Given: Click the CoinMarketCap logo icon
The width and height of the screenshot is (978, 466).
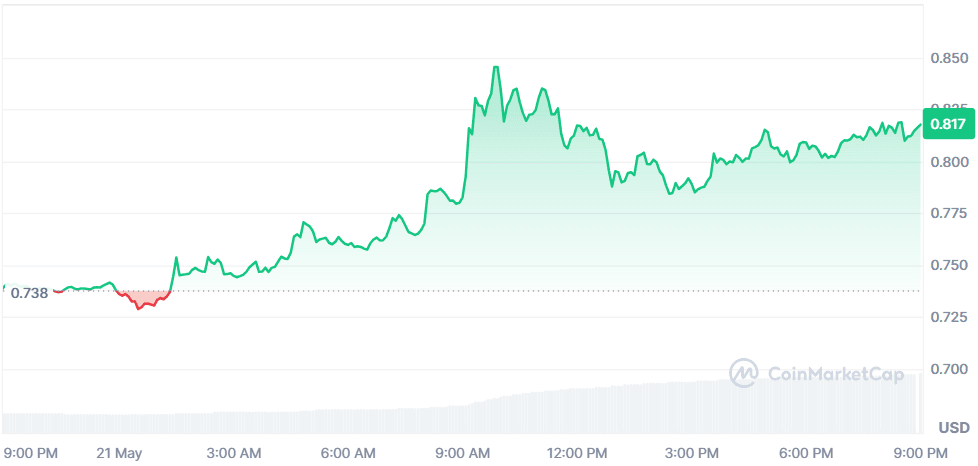Looking at the screenshot, I should (x=744, y=374).
